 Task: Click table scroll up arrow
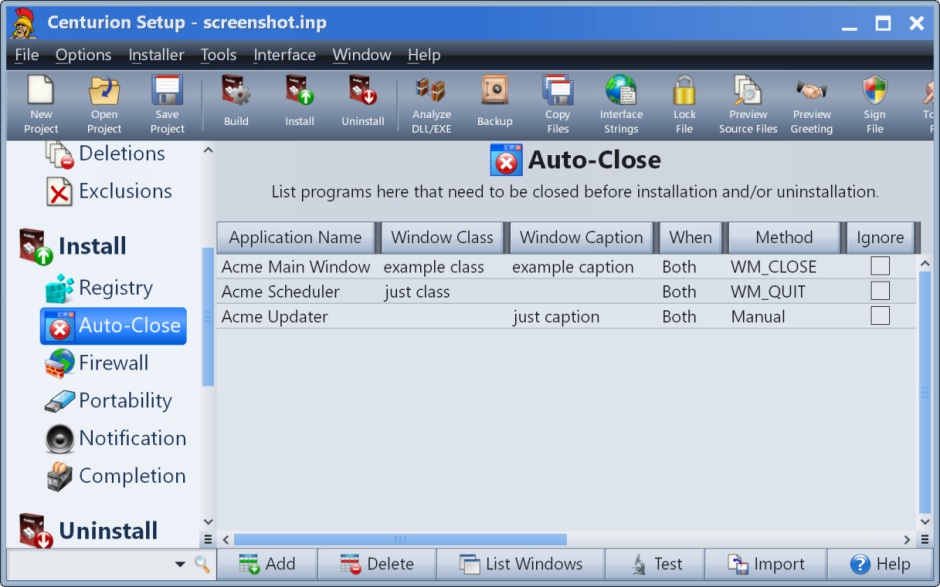(x=924, y=263)
